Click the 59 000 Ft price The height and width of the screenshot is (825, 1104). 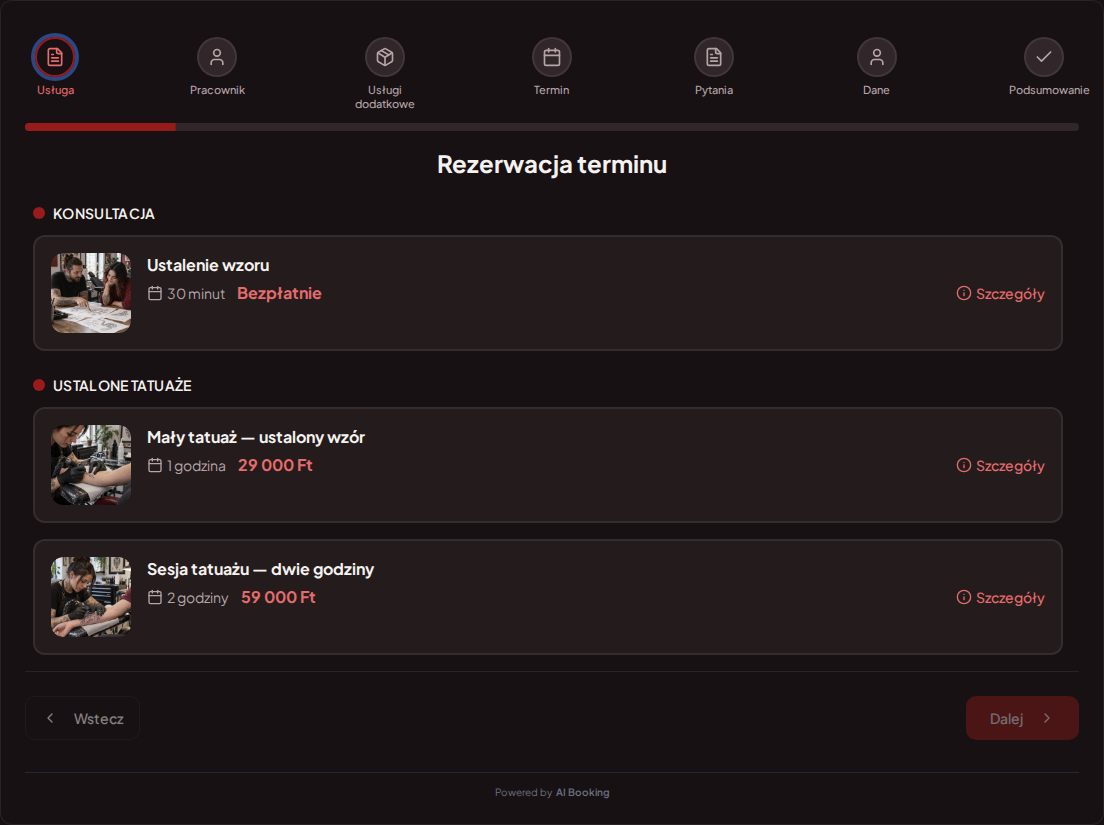(x=278, y=598)
